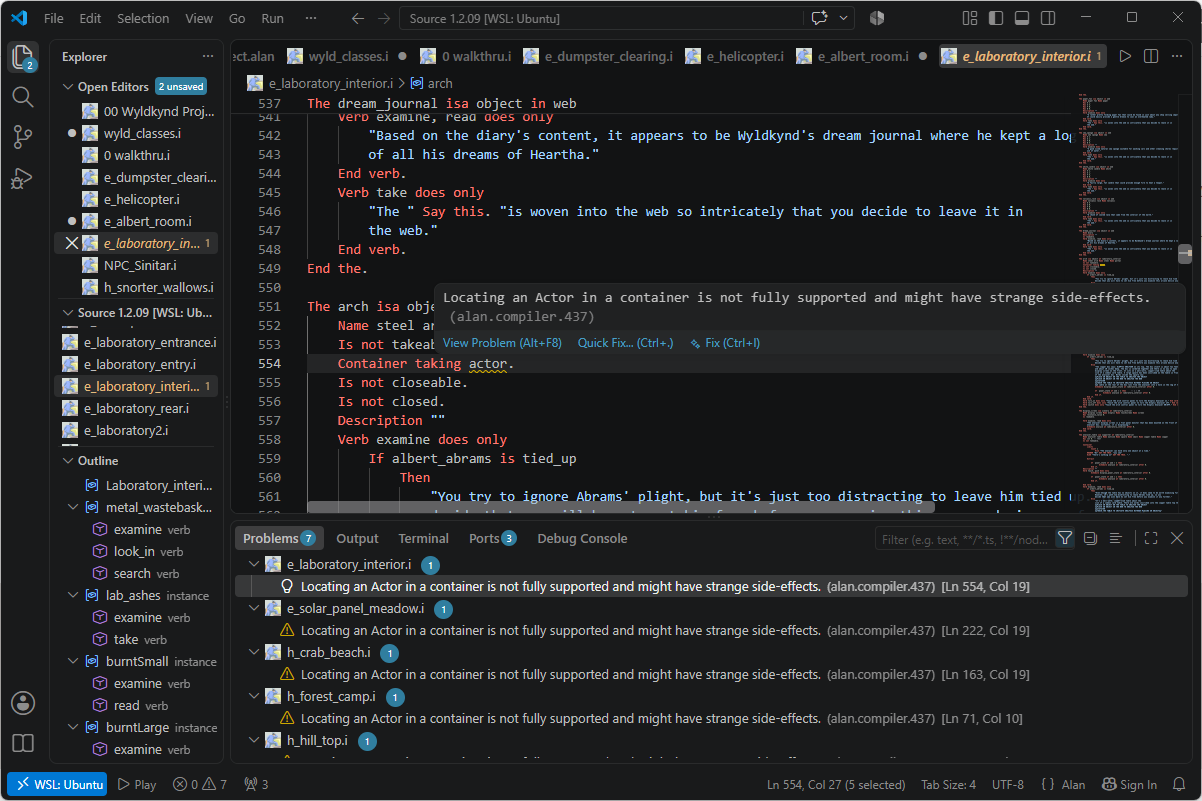Click the WSL: Ubuntu remote indicator
The image size is (1202, 801).
58,785
